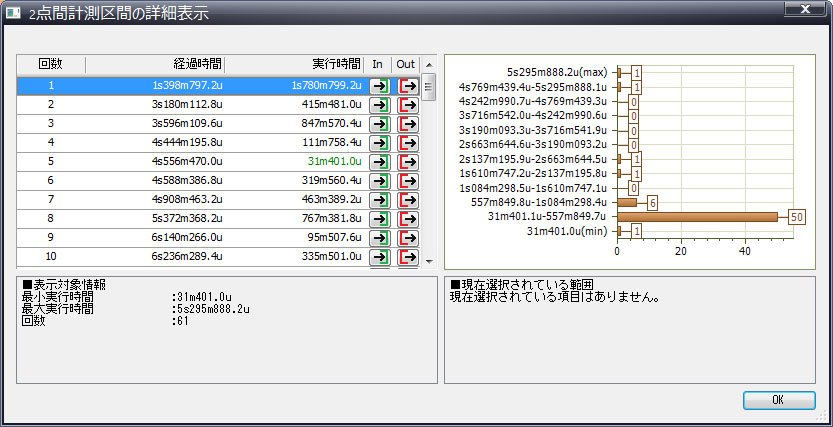
Task: Select the highlighted row 1s398m797.2u
Action: [x=218, y=86]
